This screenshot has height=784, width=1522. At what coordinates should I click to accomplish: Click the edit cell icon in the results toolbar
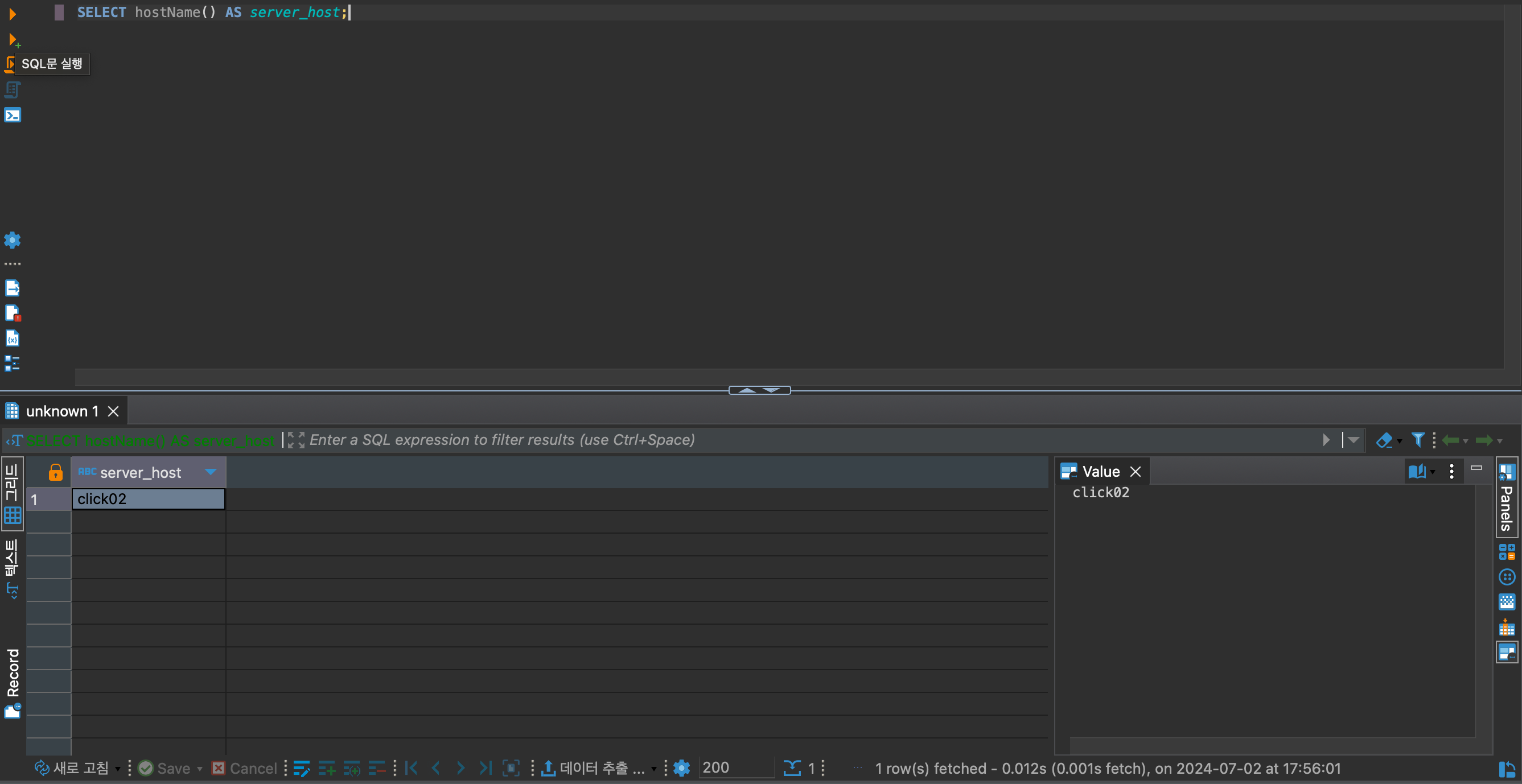(x=301, y=768)
